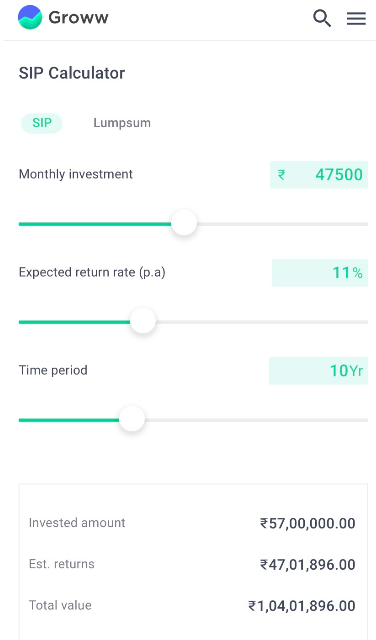Image resolution: width=376 pixels, height=640 pixels.
Task: Open the hamburger menu icon
Action: [356, 18]
